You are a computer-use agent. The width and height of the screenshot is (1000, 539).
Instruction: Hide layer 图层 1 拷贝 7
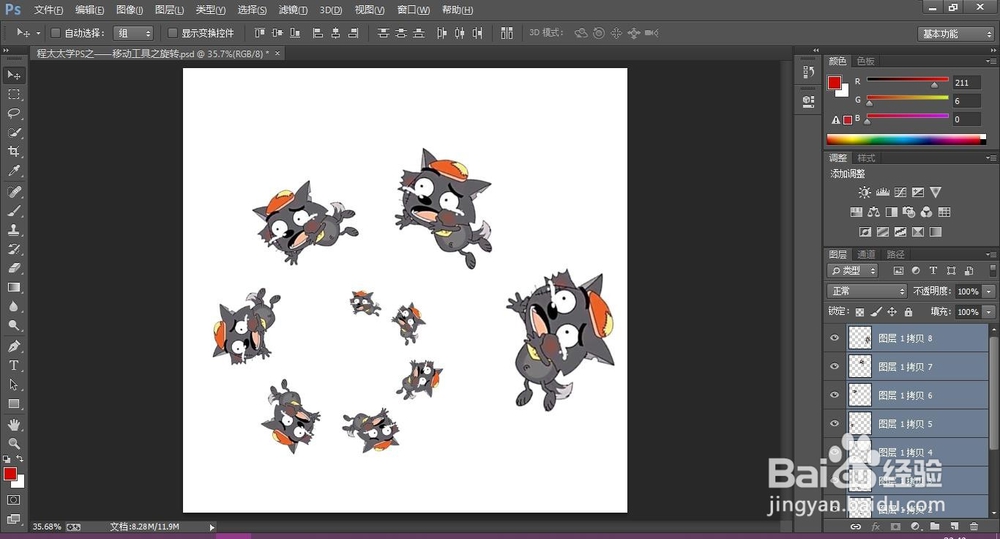coord(834,366)
